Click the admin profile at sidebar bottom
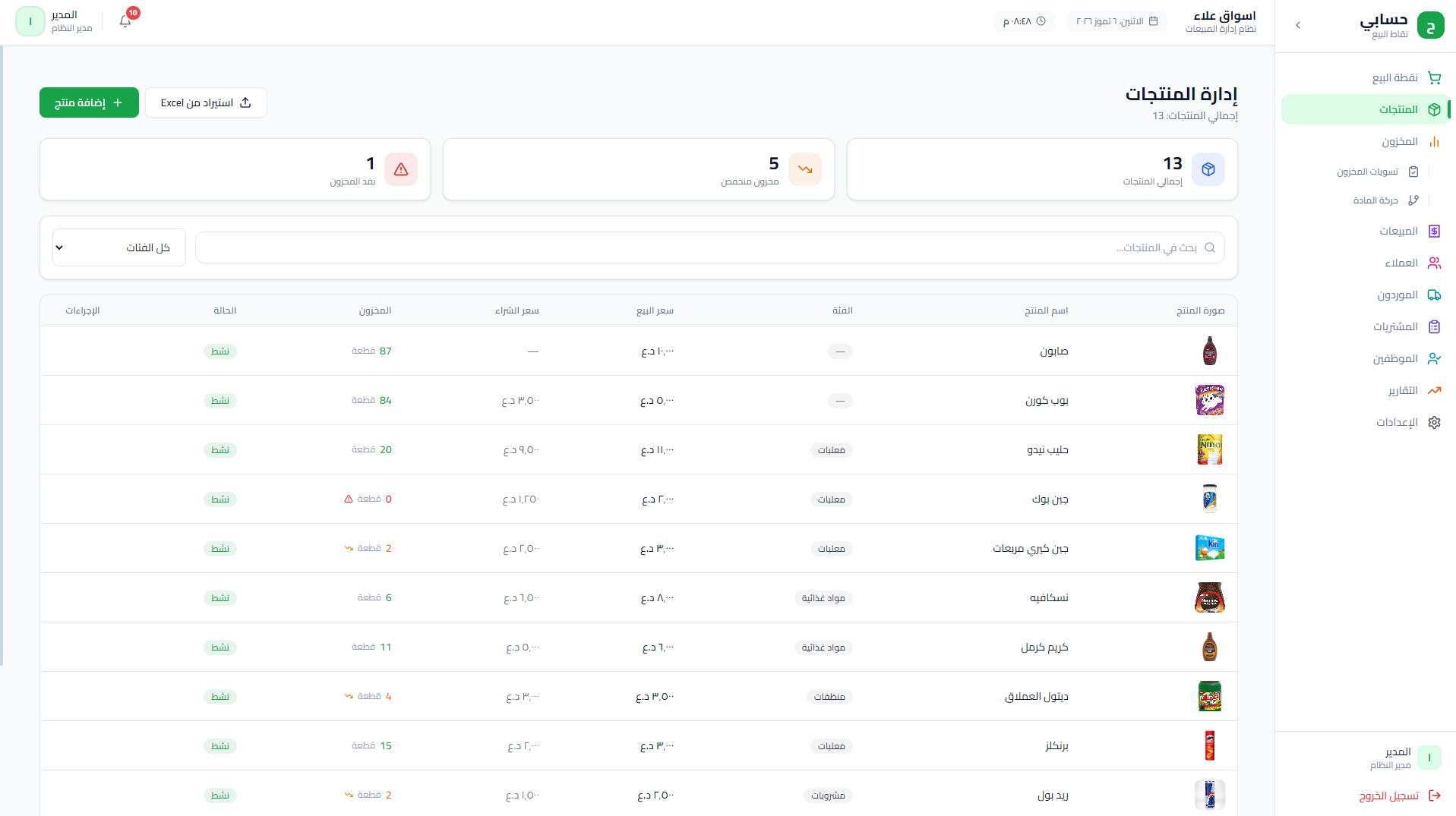The height and width of the screenshot is (816, 1456). [x=1404, y=758]
